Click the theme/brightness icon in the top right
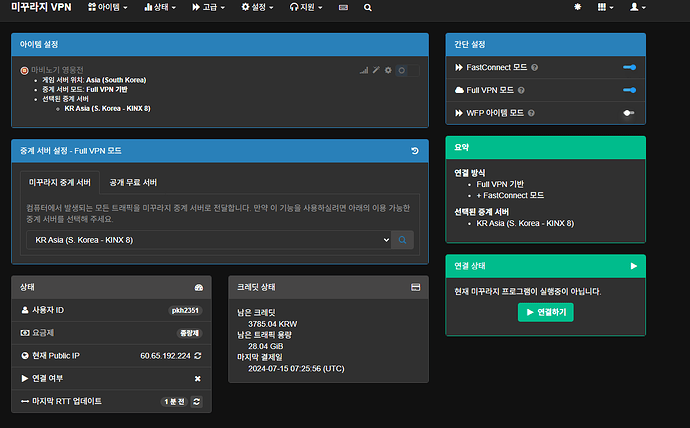Screen dimensions: 690x428 point(577,7)
